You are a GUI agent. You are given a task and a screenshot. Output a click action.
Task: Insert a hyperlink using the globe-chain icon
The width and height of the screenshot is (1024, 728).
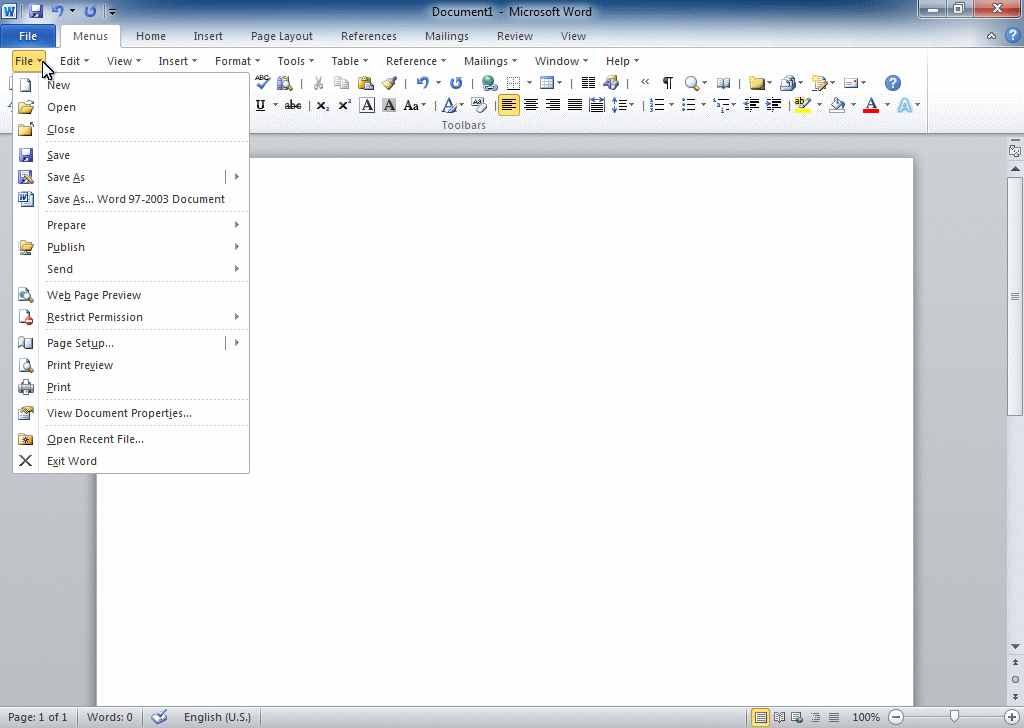pos(488,83)
